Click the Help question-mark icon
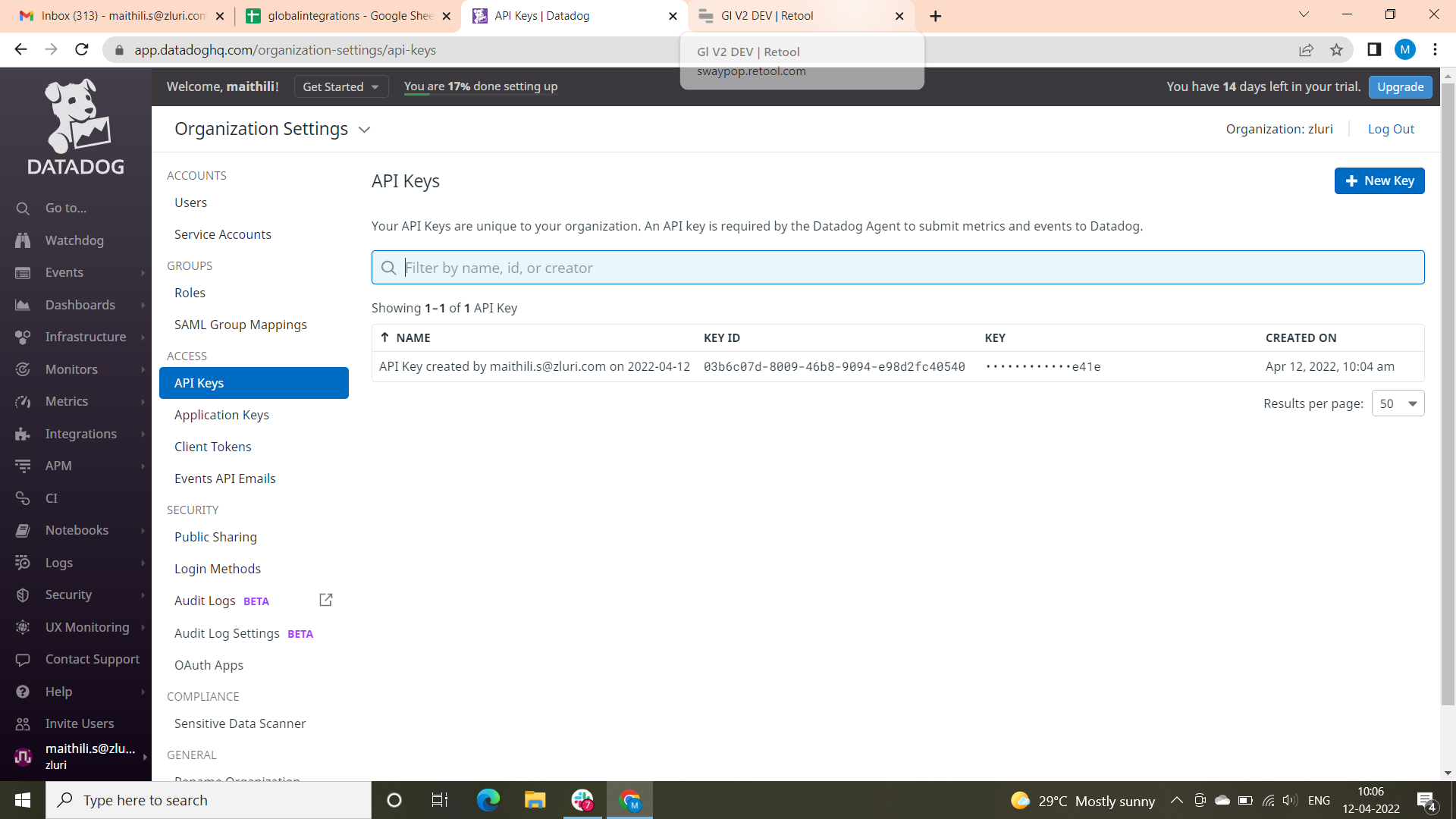This screenshot has height=819, width=1456. tap(23, 692)
